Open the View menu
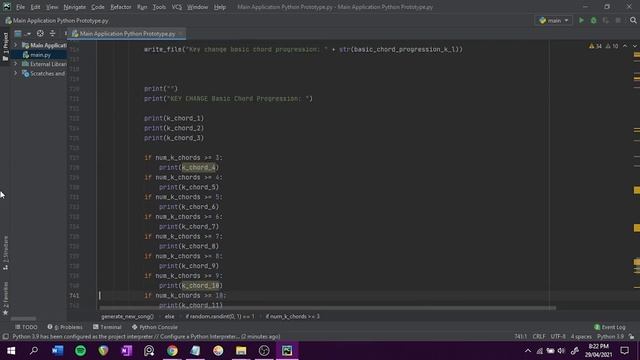 tap(52, 7)
